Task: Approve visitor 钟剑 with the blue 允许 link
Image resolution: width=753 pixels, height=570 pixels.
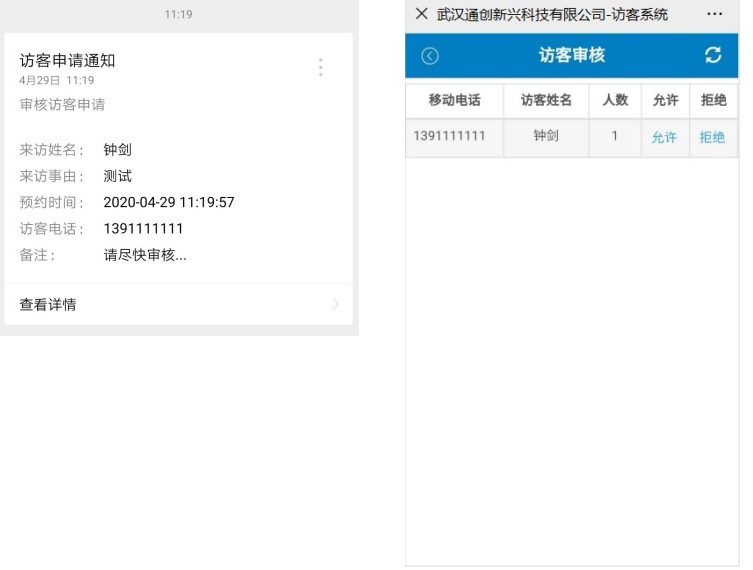Action: [x=664, y=138]
